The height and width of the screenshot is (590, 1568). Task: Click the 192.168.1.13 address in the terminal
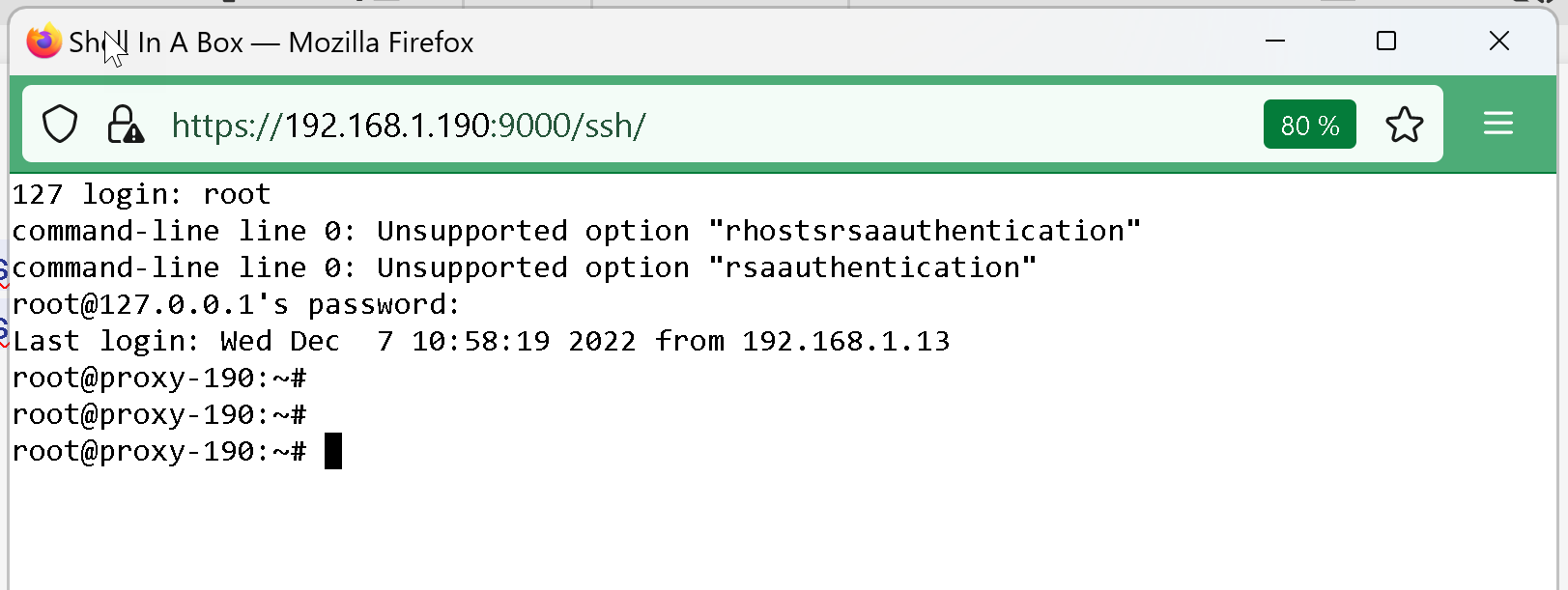point(845,342)
